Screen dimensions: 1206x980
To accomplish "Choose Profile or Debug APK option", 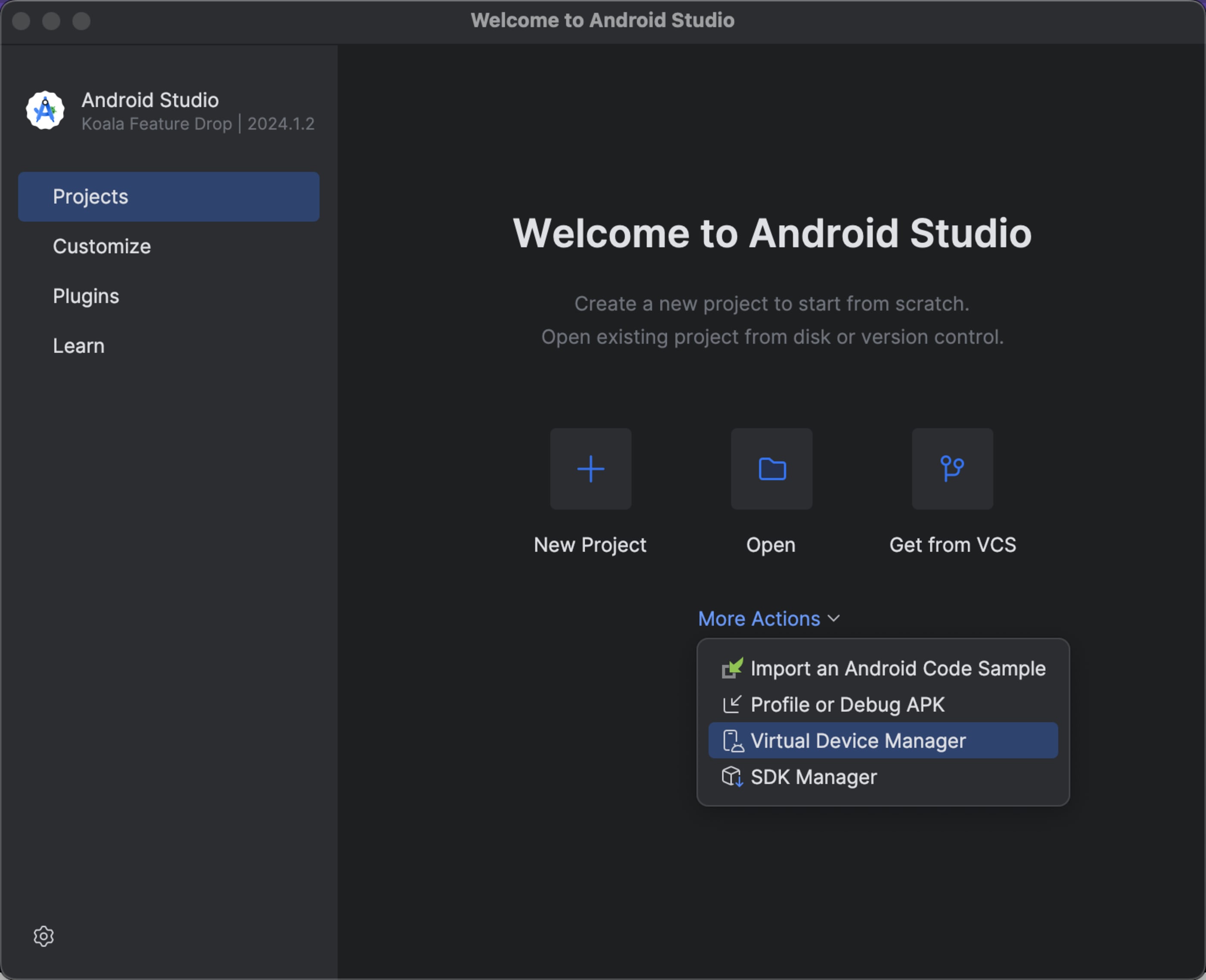I will tap(847, 704).
